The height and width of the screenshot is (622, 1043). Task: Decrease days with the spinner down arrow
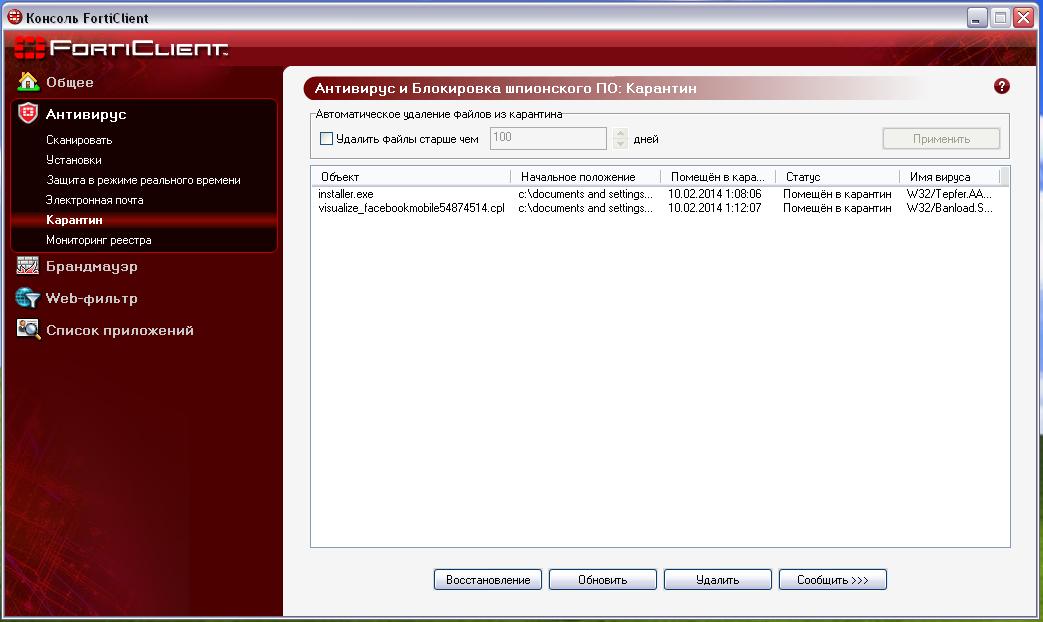[x=621, y=144]
